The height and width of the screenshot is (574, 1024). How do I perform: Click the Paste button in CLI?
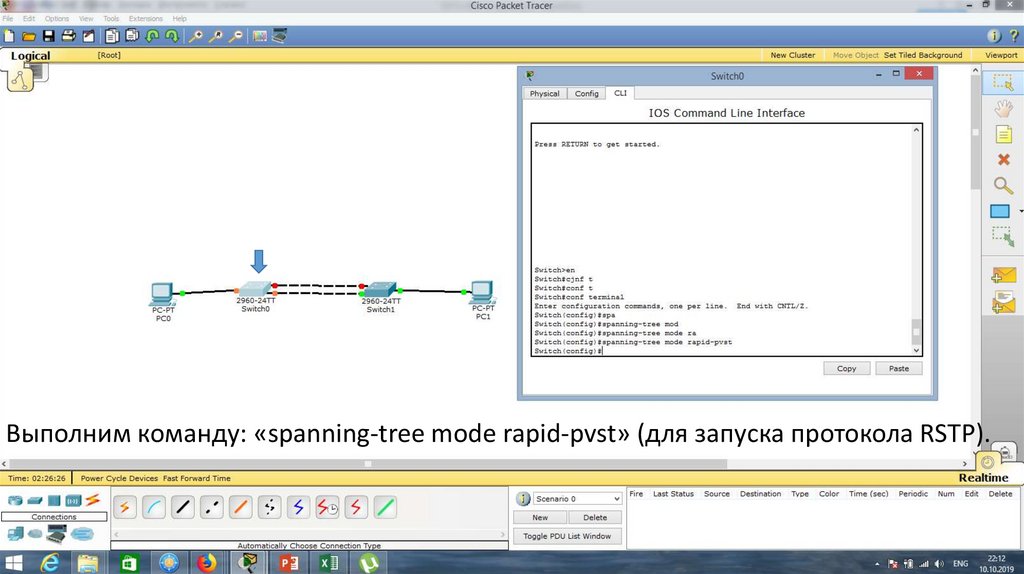[898, 368]
